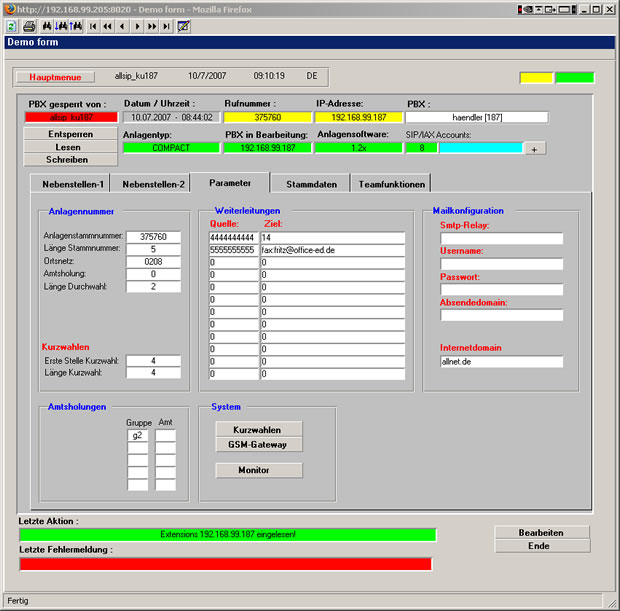Click the cyan SIP/IAX Accounts field
Viewport: 620px width, 611px height.
pos(481,148)
